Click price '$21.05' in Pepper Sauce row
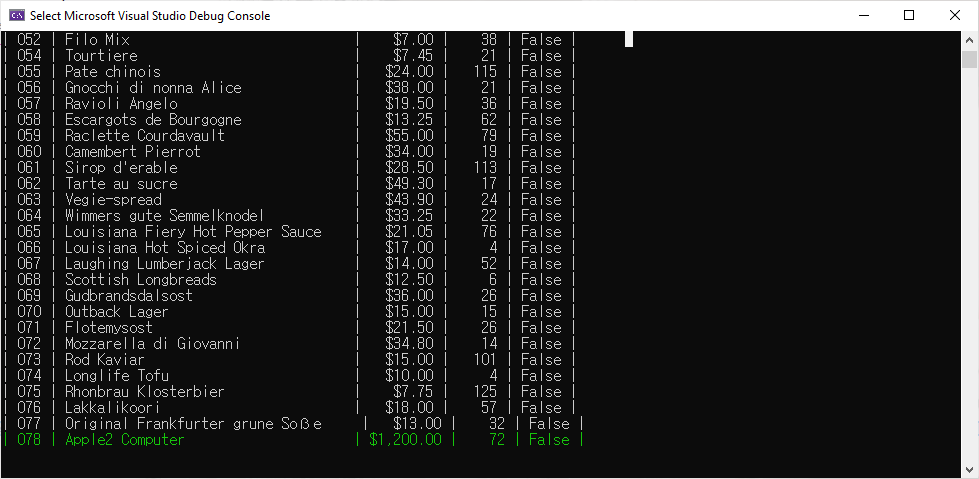Viewport: 979px width, 479px height. pyautogui.click(x=410, y=232)
